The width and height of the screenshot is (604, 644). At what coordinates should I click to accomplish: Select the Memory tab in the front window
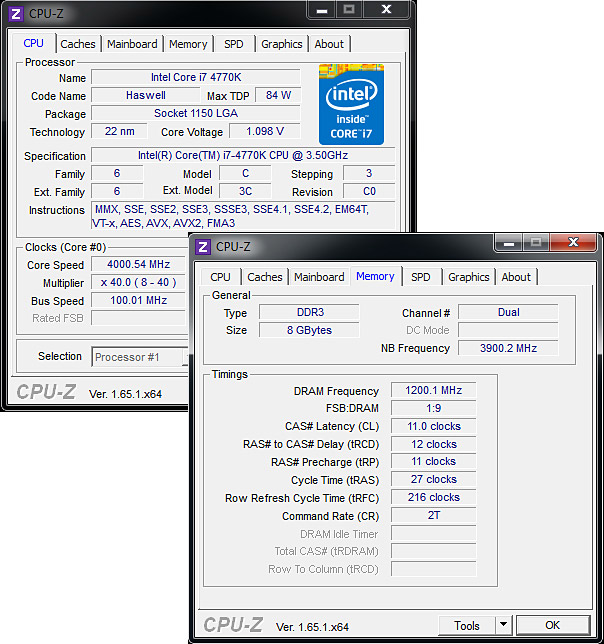(375, 276)
